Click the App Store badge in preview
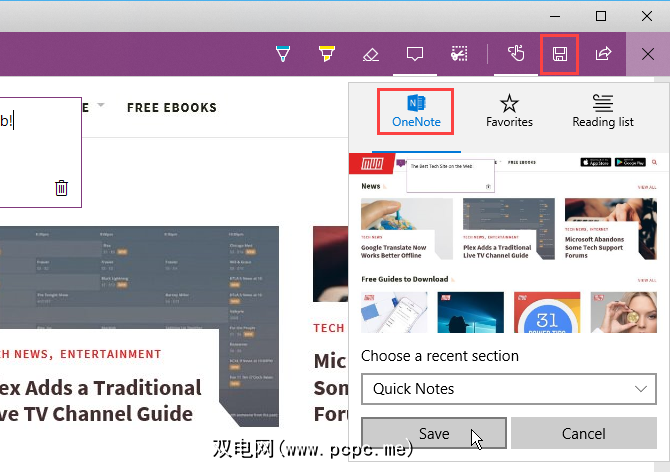Image resolution: width=670 pixels, height=472 pixels. coord(596,162)
